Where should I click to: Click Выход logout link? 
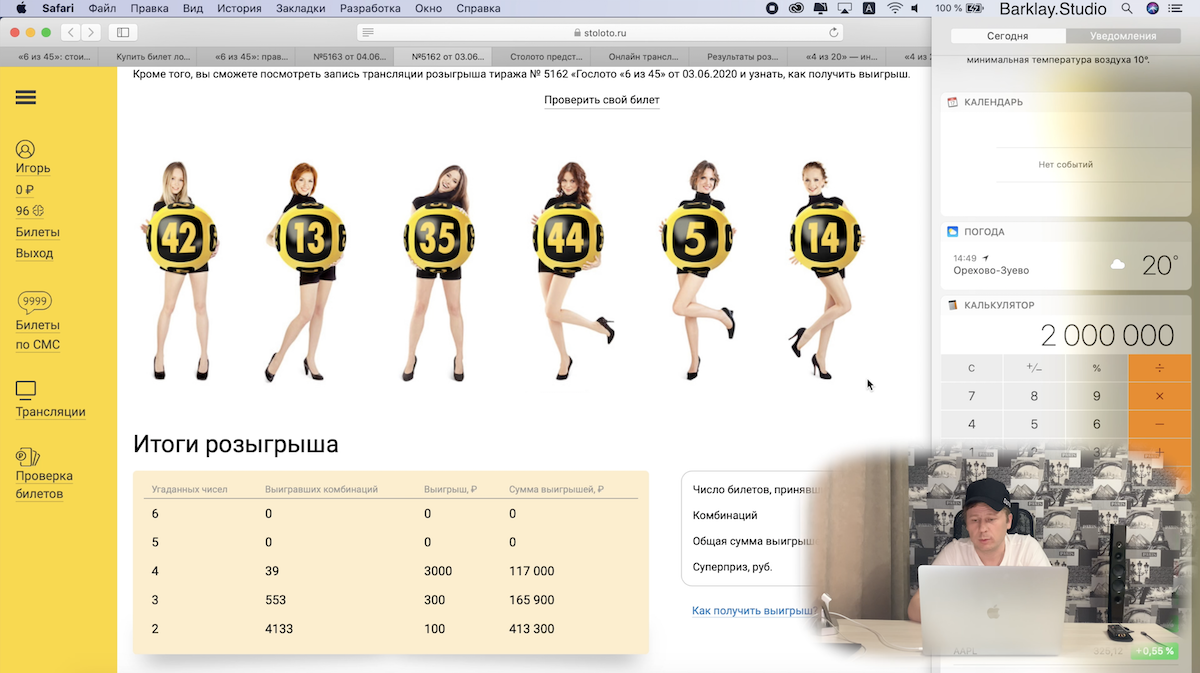35,253
